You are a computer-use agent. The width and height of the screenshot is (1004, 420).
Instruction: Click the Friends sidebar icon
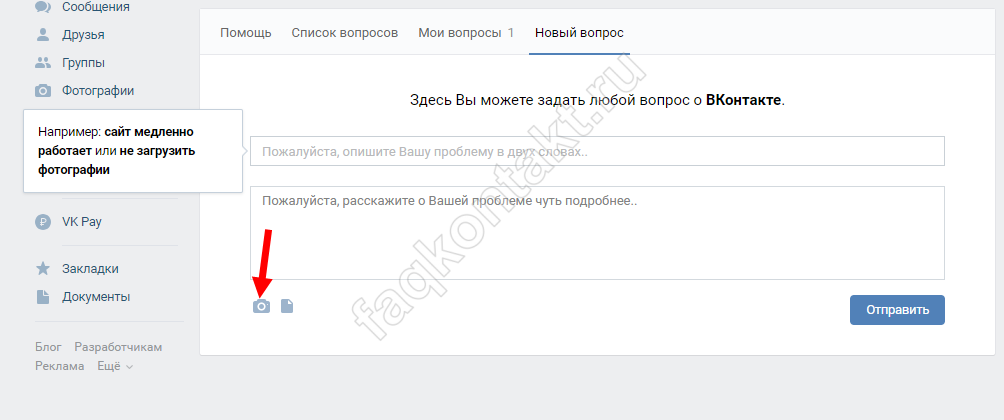43,35
